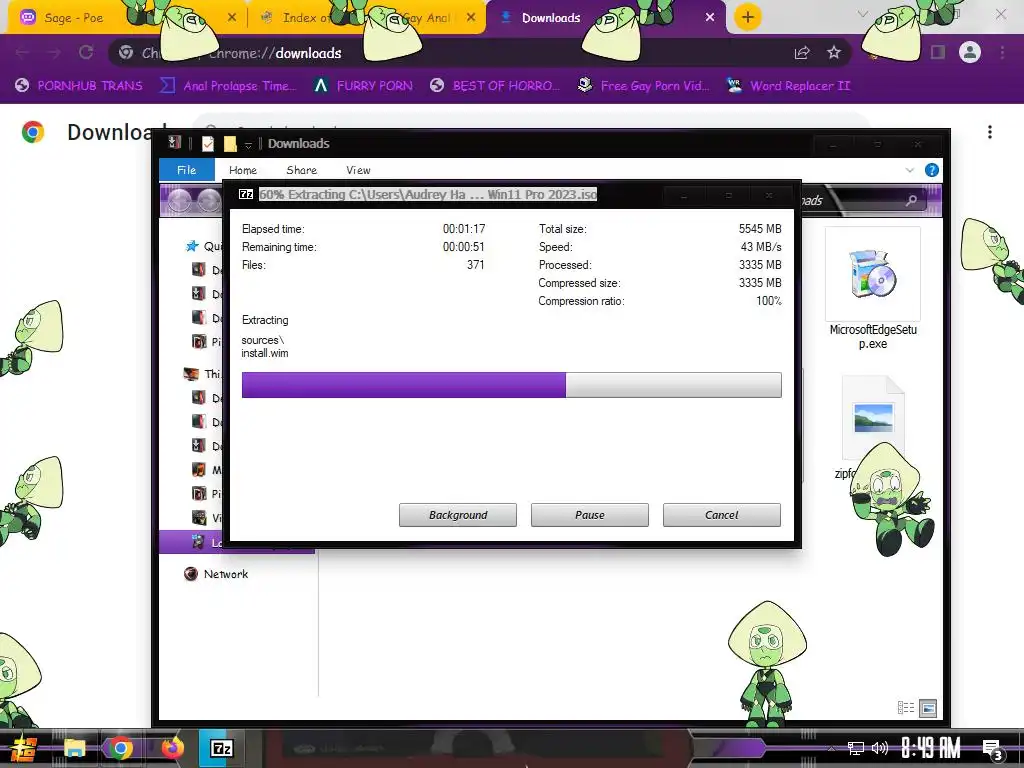Open Chrome tab search chevron
Viewport: 1024px width, 768px height.
point(863,14)
